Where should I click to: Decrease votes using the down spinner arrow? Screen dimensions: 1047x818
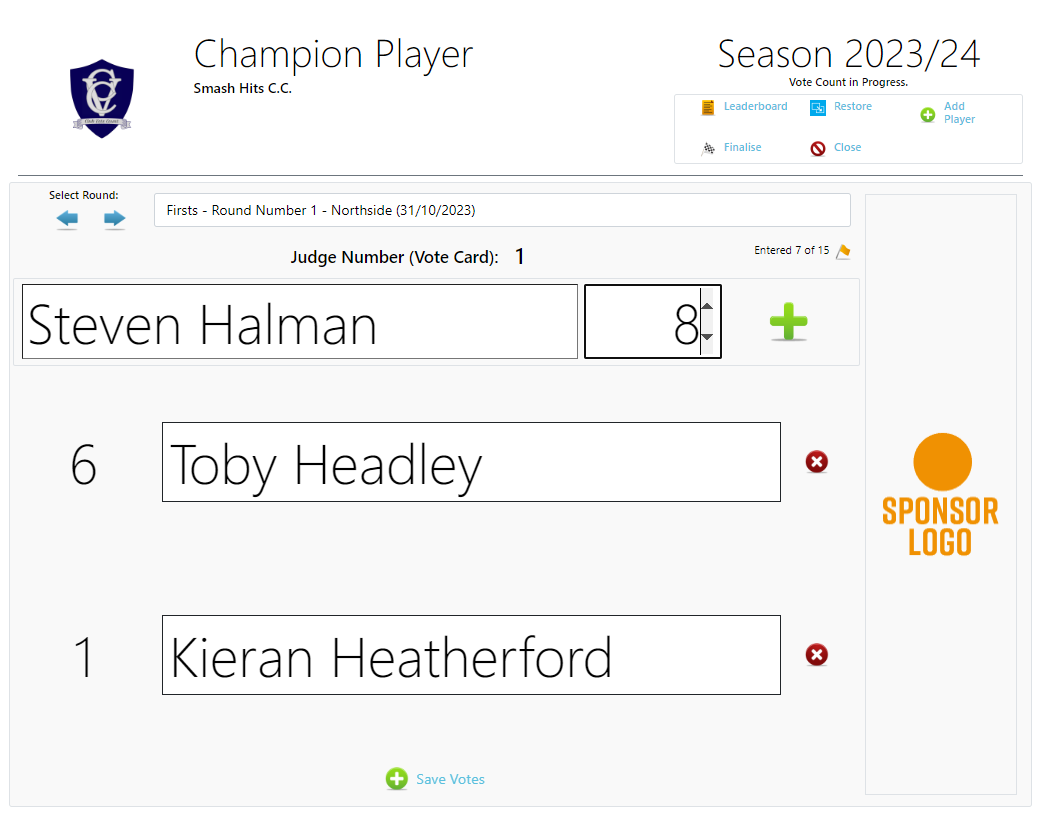708,337
